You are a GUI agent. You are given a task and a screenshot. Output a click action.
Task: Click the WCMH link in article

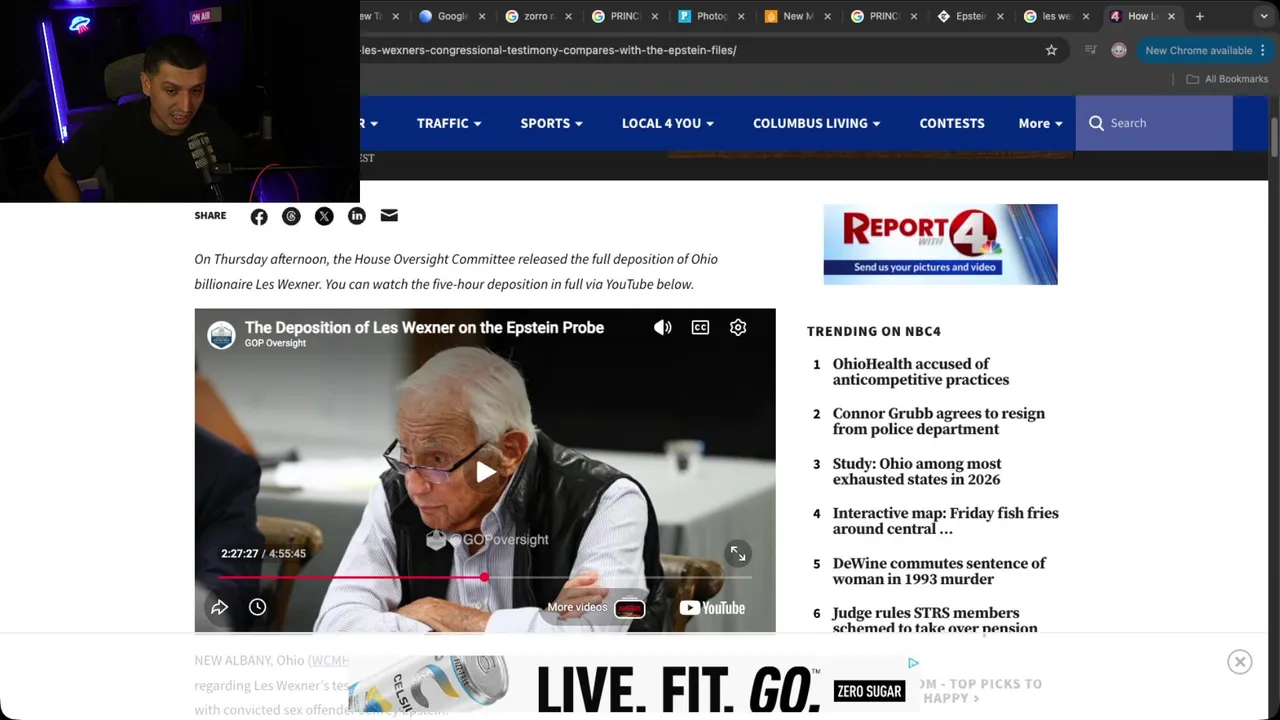pyautogui.click(x=329, y=660)
